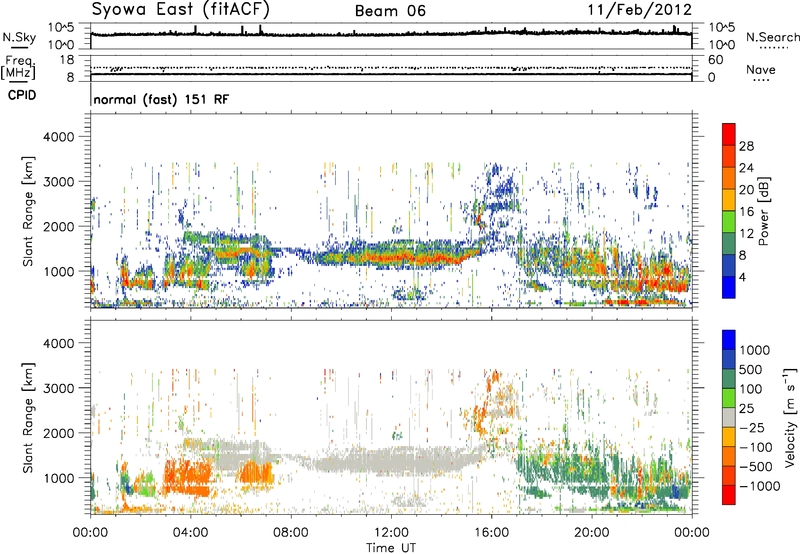Click the date "11/Feb/2012"
Viewport: 800px width, 554px height.
pyautogui.click(x=640, y=9)
